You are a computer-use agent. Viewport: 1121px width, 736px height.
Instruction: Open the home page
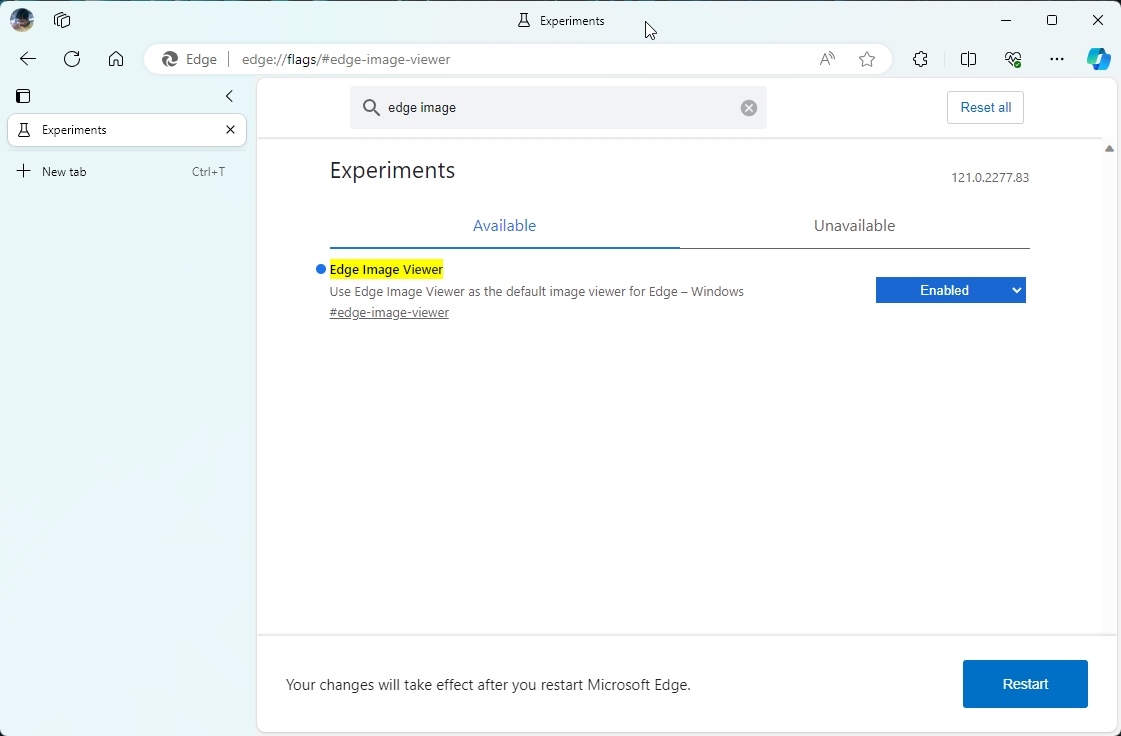(115, 59)
